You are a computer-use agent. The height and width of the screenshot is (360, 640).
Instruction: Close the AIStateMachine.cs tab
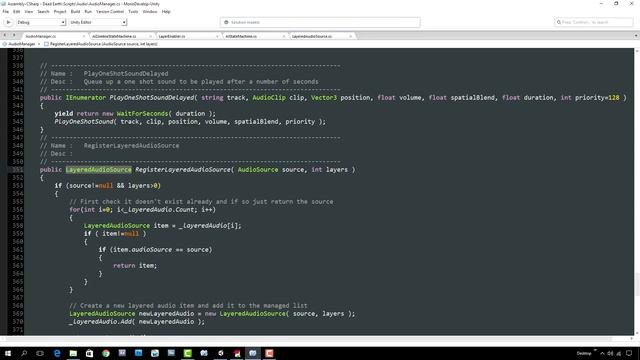coord(284,36)
